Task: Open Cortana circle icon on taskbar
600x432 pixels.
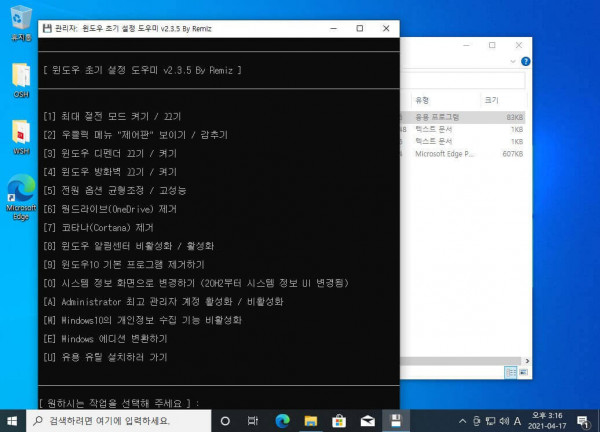Action: point(225,421)
